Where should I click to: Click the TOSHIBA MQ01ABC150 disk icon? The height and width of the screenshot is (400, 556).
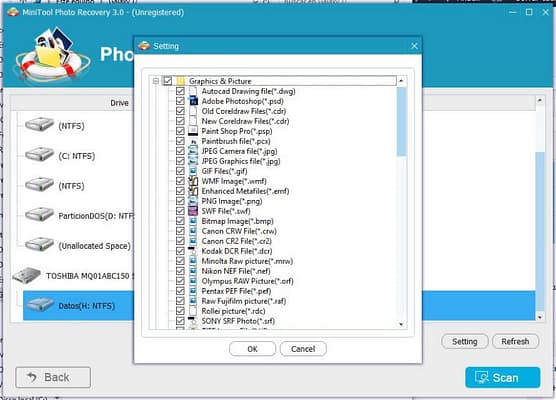(27, 276)
